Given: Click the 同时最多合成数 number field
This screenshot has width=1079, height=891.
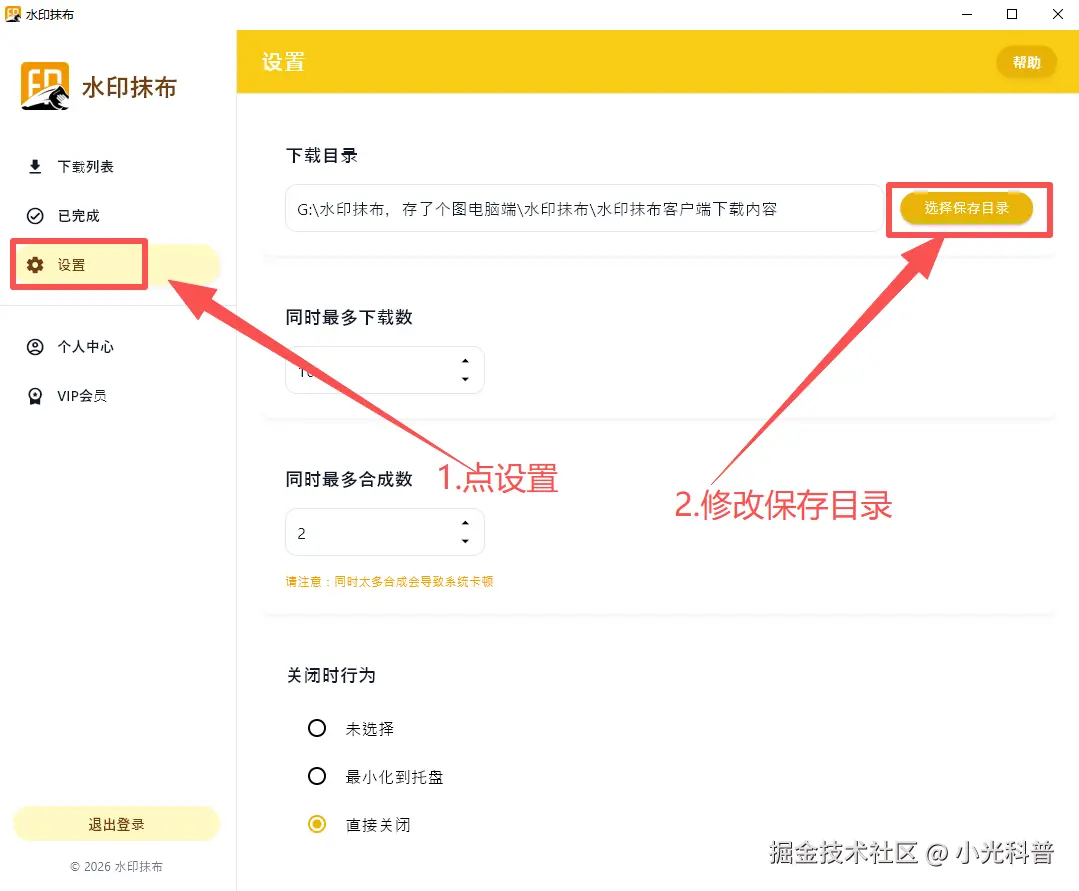Looking at the screenshot, I should [385, 533].
